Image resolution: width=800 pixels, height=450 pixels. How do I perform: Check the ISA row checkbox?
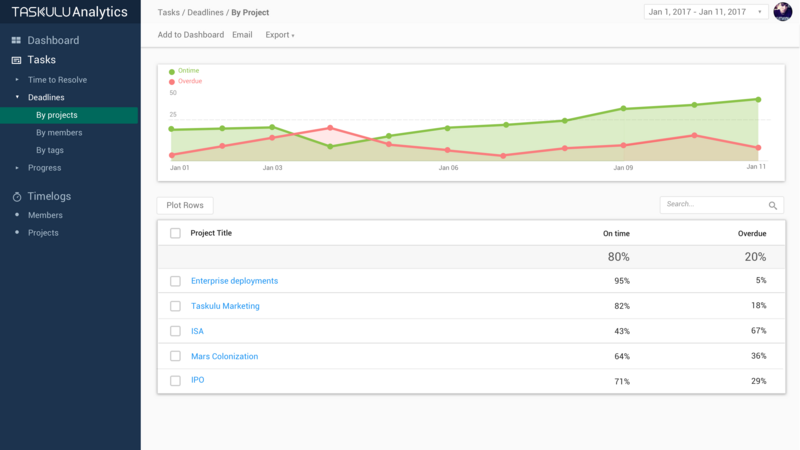(176, 331)
